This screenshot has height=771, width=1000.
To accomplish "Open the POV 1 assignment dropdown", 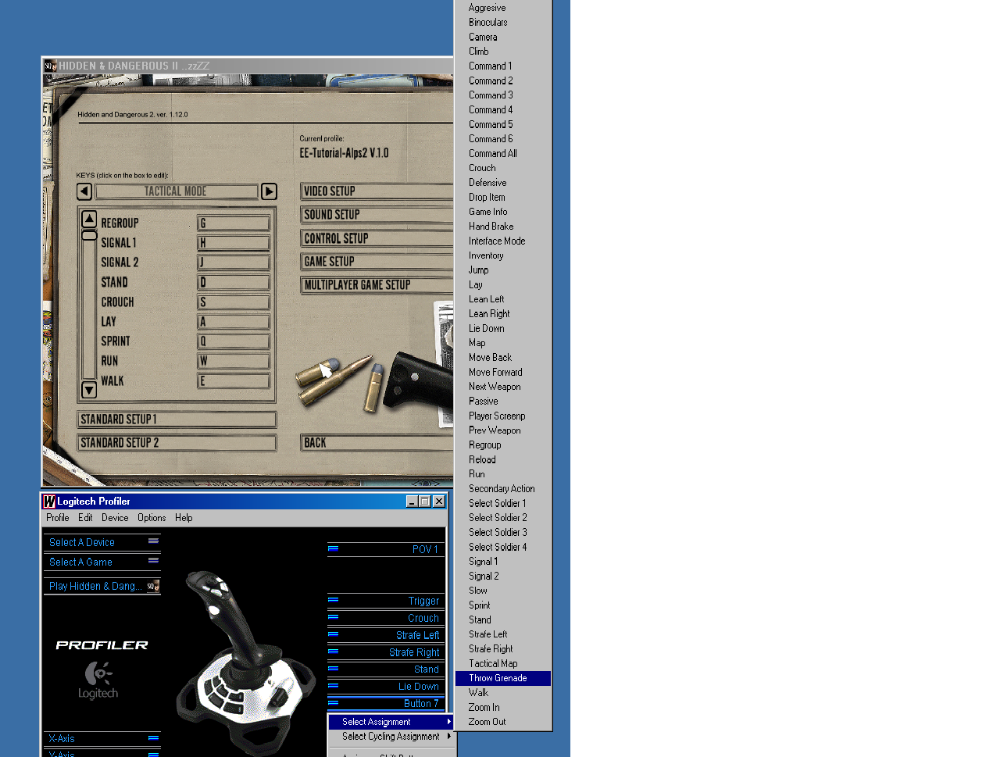I will coord(386,549).
